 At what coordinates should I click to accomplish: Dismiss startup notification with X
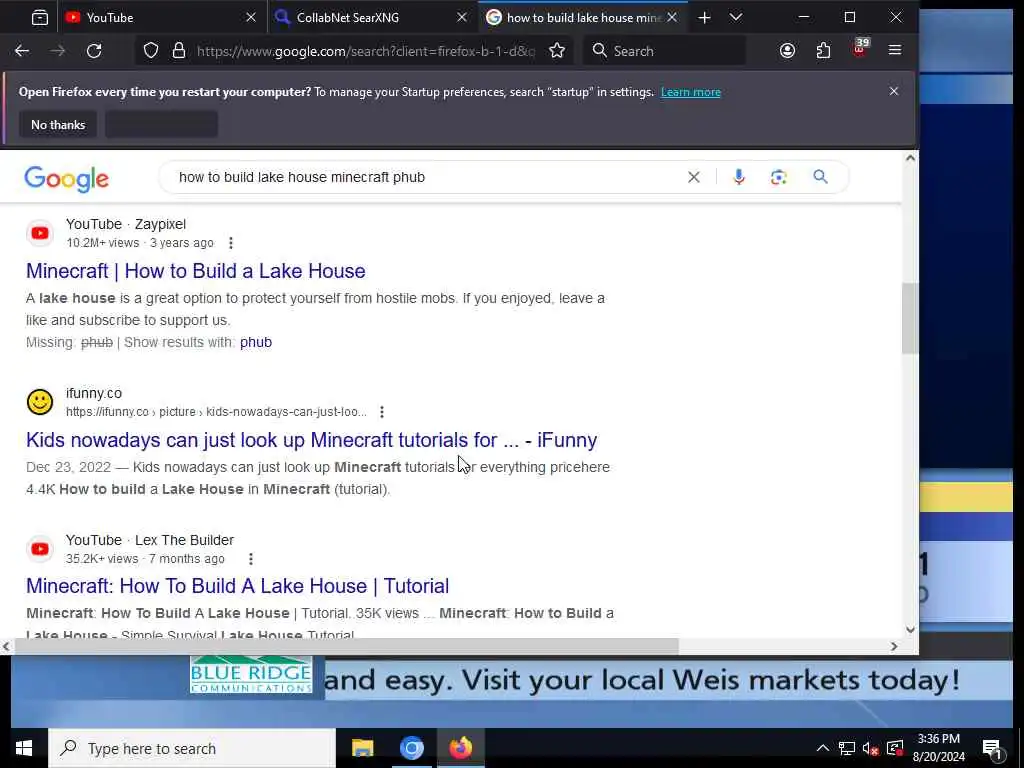(x=894, y=91)
